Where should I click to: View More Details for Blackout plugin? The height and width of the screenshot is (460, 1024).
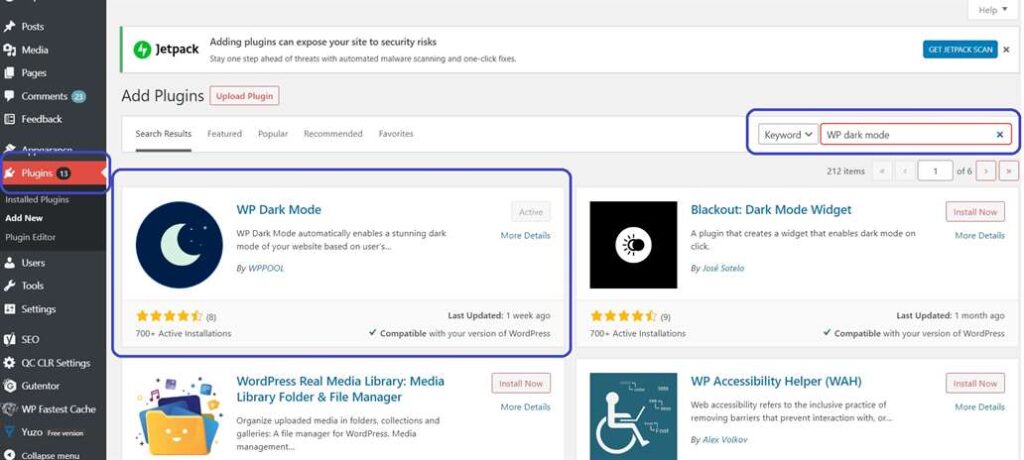coord(980,235)
